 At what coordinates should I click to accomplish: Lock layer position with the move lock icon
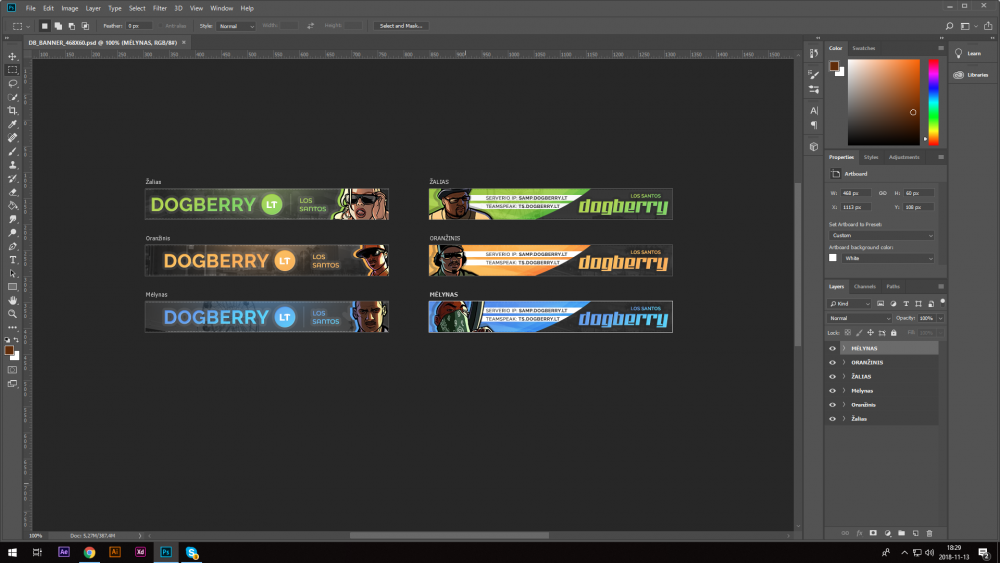(x=870, y=333)
